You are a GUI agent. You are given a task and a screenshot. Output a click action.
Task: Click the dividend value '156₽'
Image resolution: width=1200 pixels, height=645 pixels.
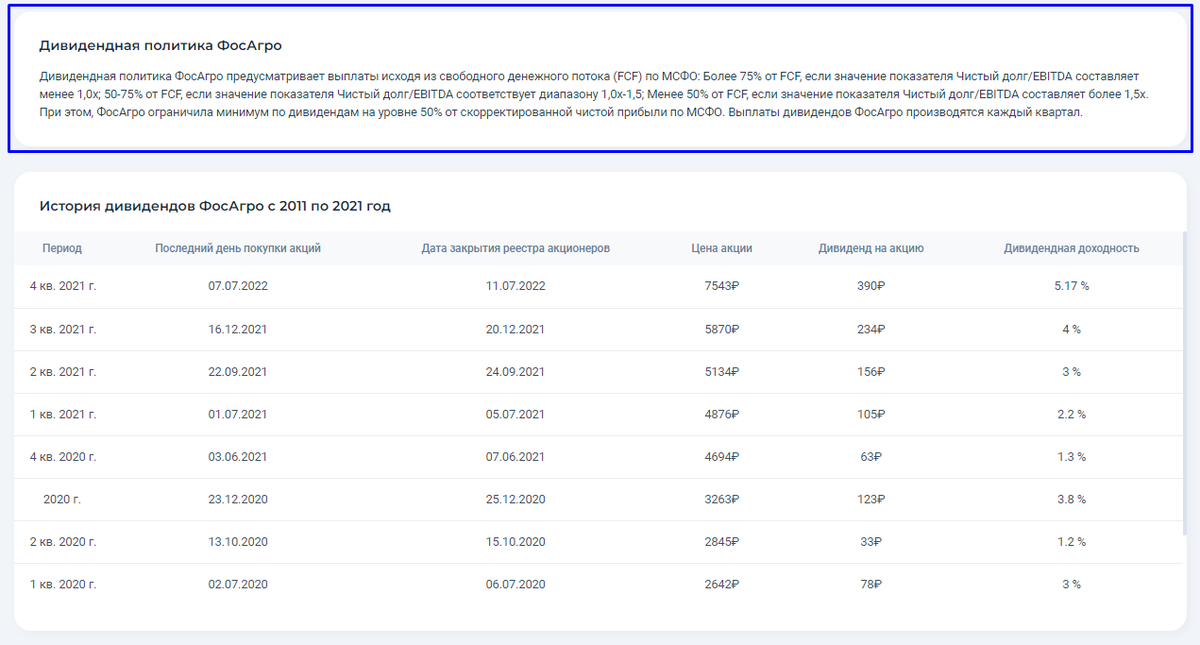tap(871, 372)
